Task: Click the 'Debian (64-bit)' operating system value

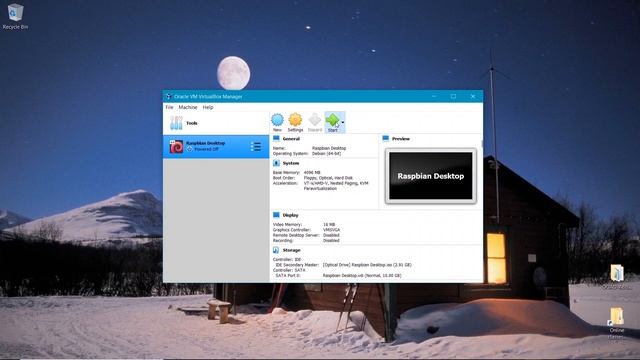Action: pyautogui.click(x=326, y=153)
